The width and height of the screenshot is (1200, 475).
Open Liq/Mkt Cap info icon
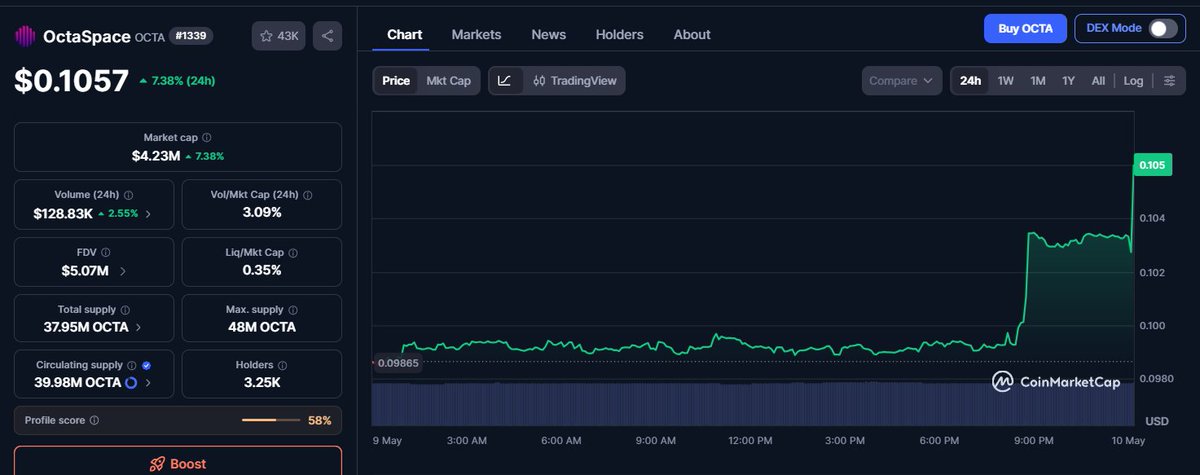click(295, 253)
